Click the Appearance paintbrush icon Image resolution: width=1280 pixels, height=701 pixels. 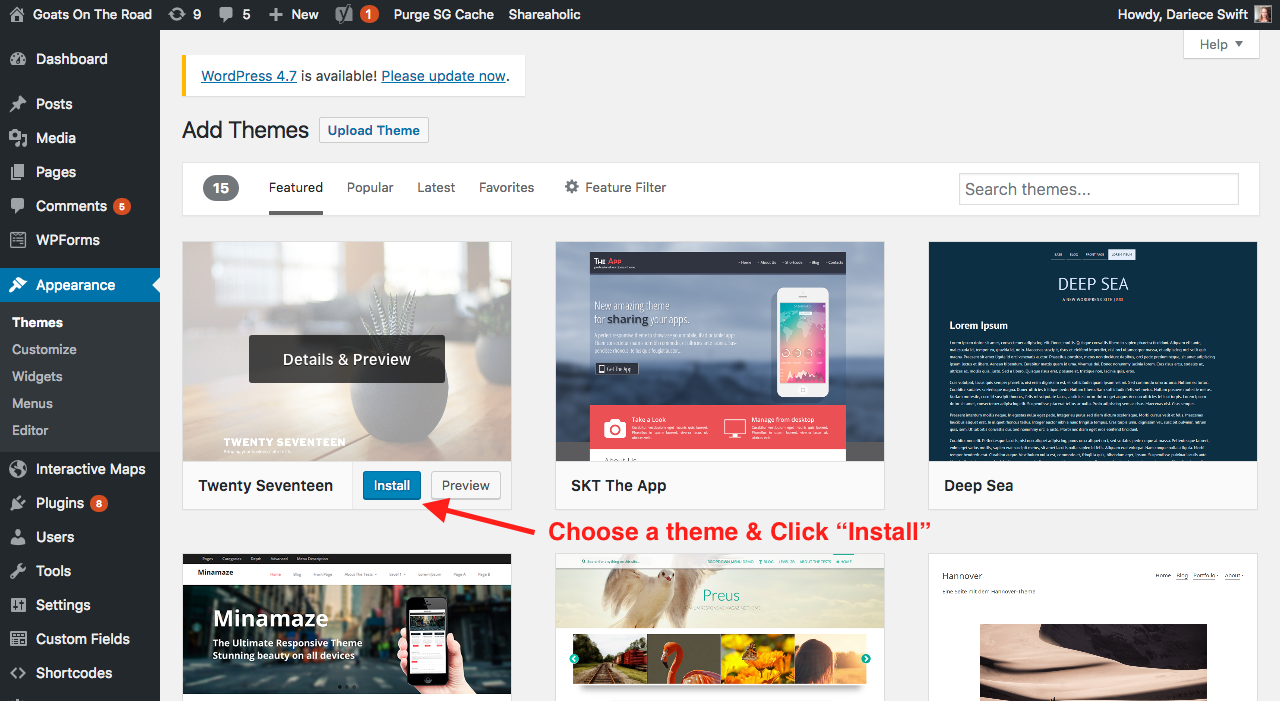coord(18,285)
